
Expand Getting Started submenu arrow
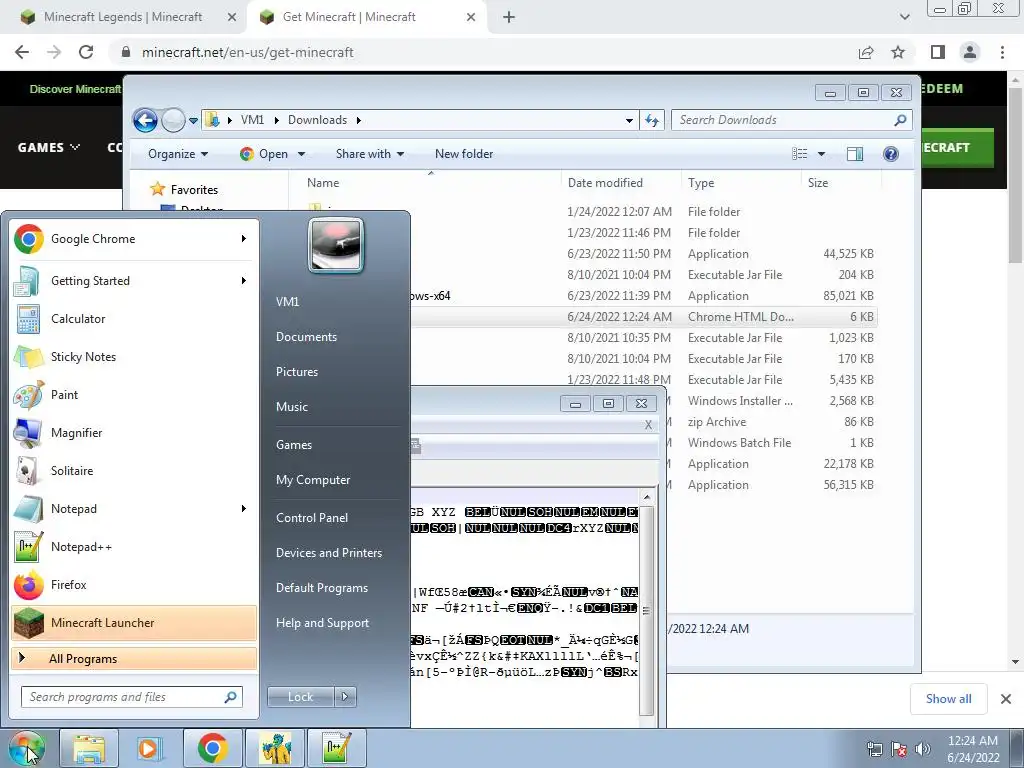[244, 281]
